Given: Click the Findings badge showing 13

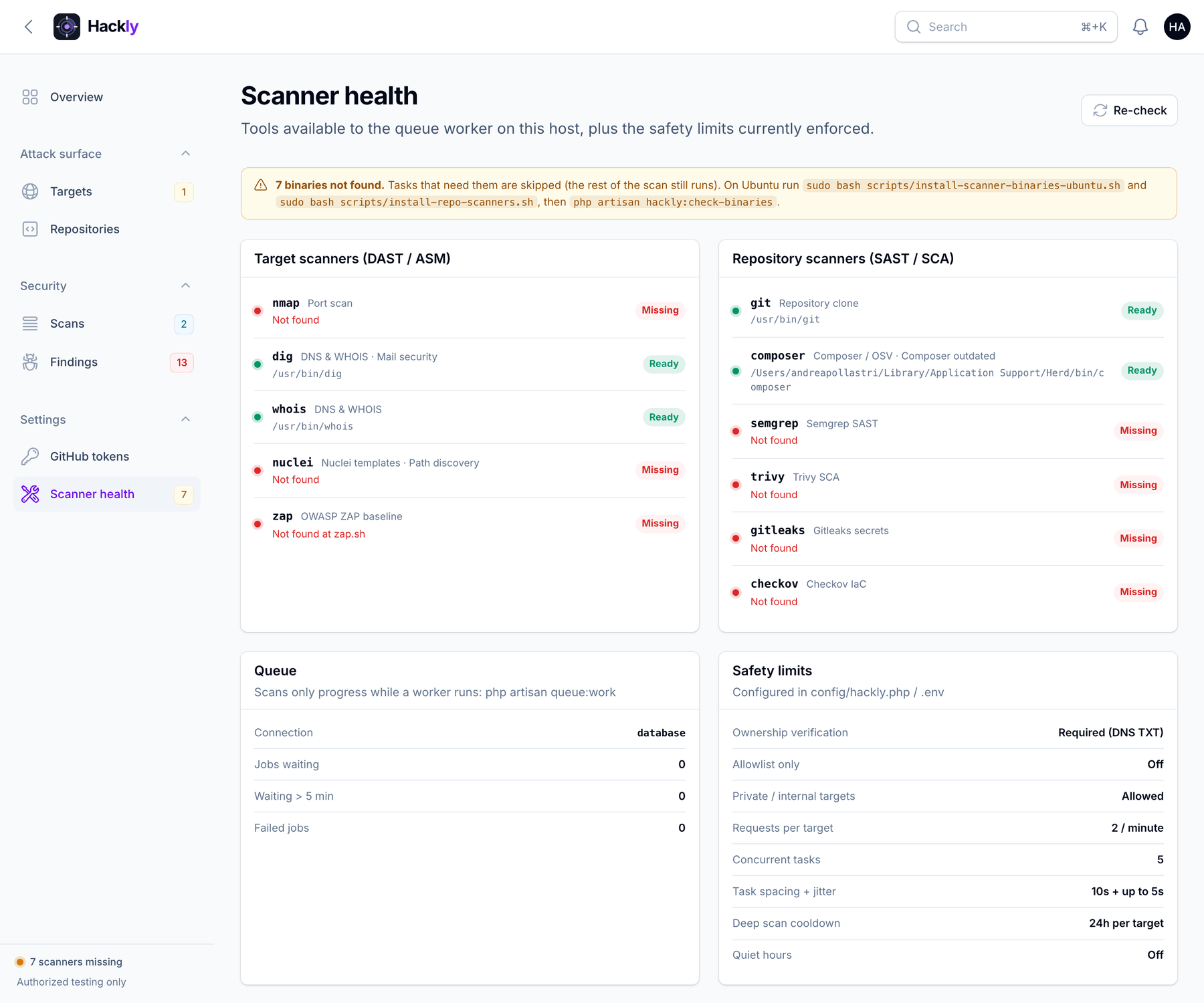Looking at the screenshot, I should (x=182, y=362).
